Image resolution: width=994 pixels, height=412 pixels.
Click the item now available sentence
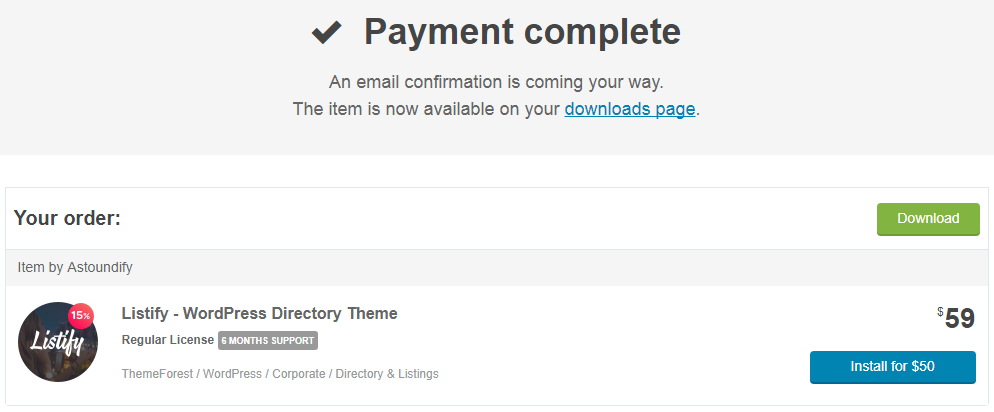(427, 109)
